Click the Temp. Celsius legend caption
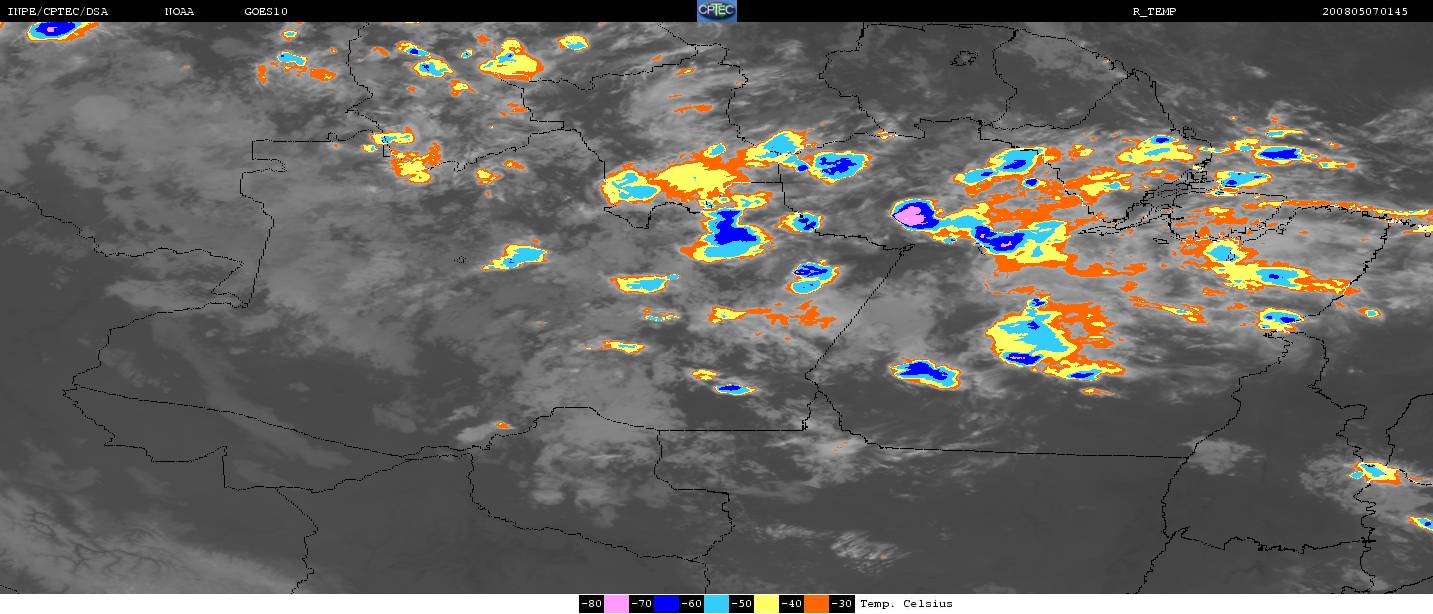The image size is (1433, 614). [x=906, y=604]
